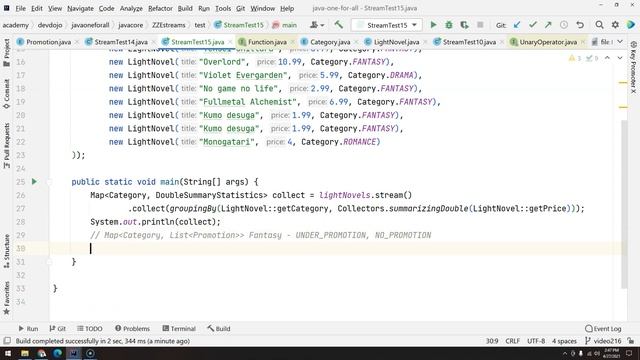Open the Terminal tool window
Viewport: 640px width, 360px height.
point(179,329)
